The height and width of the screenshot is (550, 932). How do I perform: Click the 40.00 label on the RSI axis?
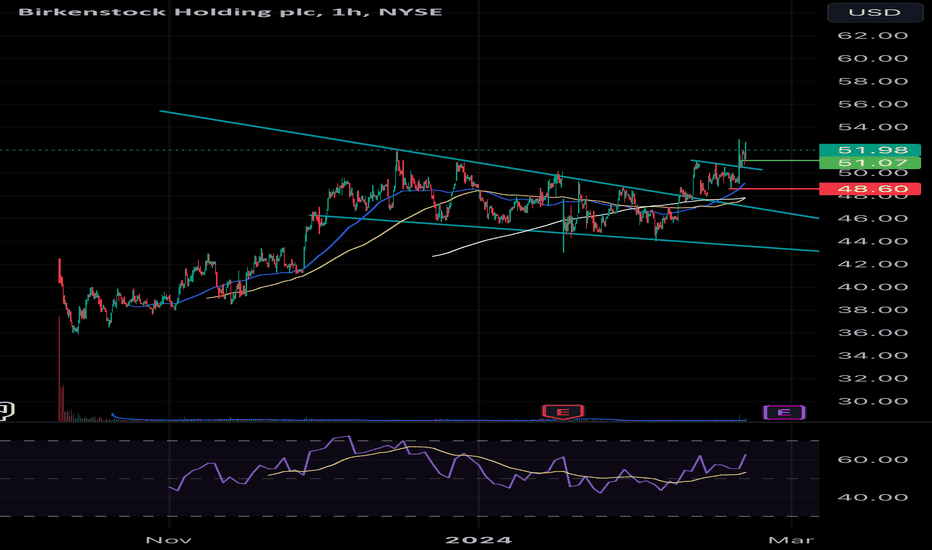tap(873, 498)
